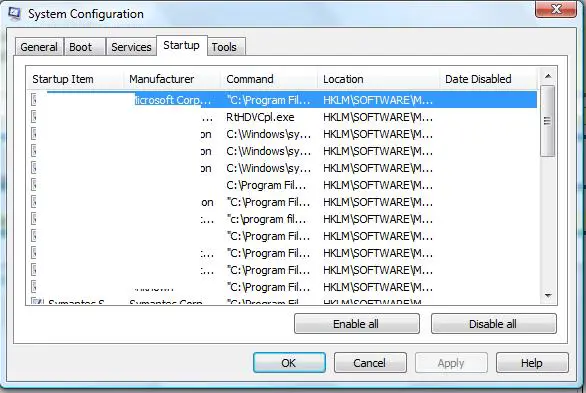Image resolution: width=586 pixels, height=393 pixels.
Task: Select the highlighted "C:\Program Fil..." command cell
Action: (268, 100)
